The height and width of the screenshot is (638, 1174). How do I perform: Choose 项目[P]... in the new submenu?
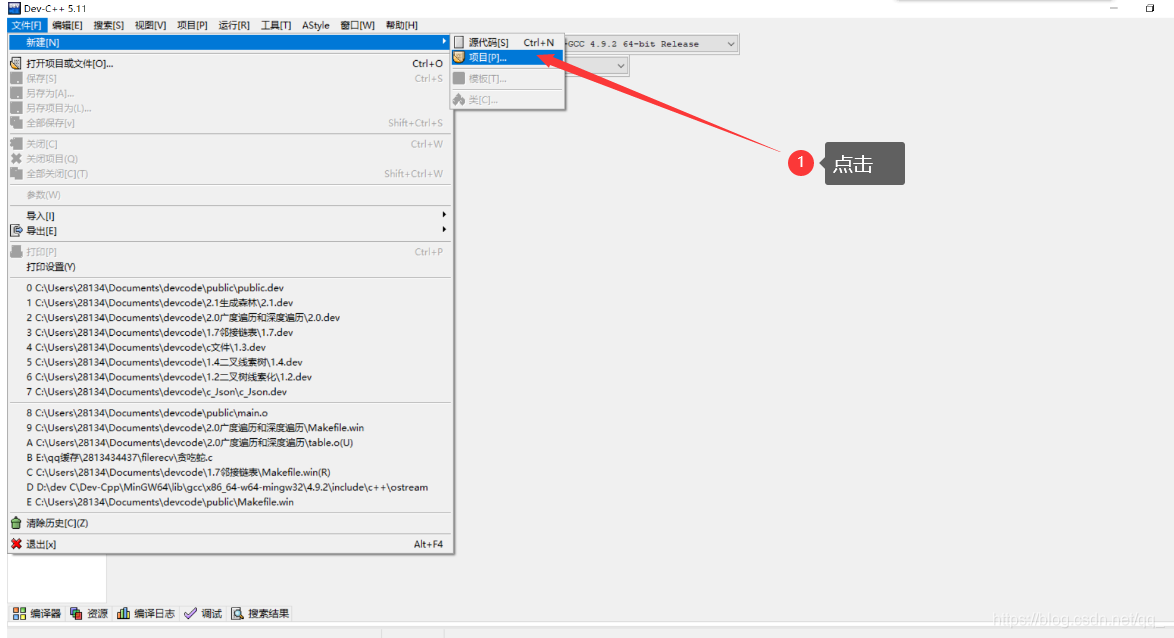point(507,58)
